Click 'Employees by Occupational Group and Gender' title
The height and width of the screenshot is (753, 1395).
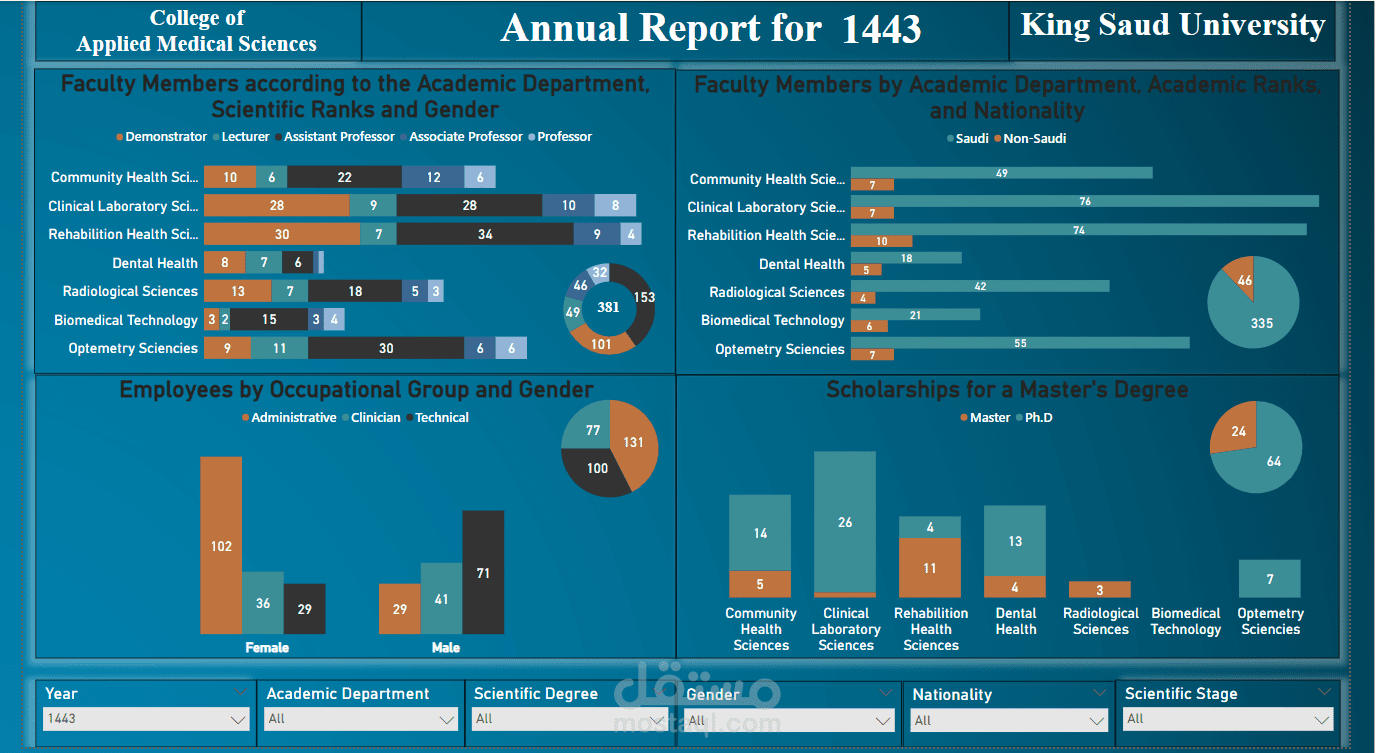pyautogui.click(x=356, y=390)
